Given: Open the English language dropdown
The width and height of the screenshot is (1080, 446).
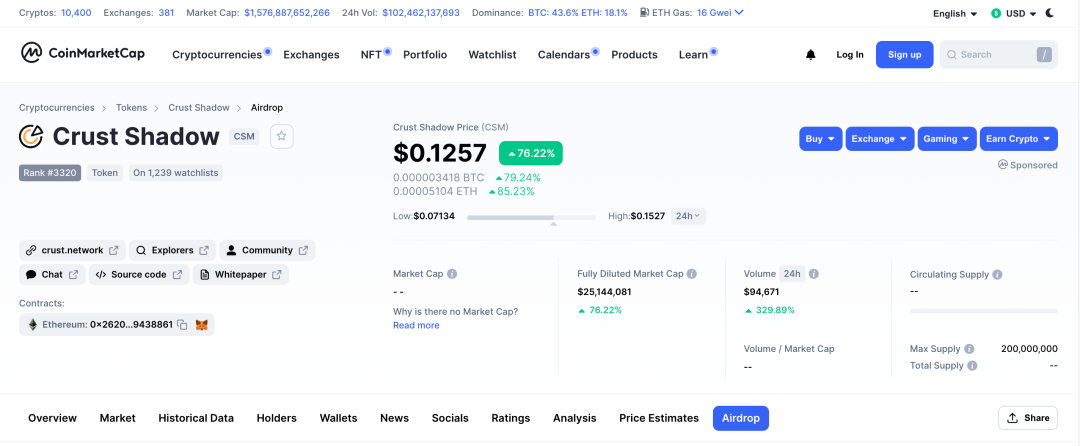Looking at the screenshot, I should pos(955,14).
